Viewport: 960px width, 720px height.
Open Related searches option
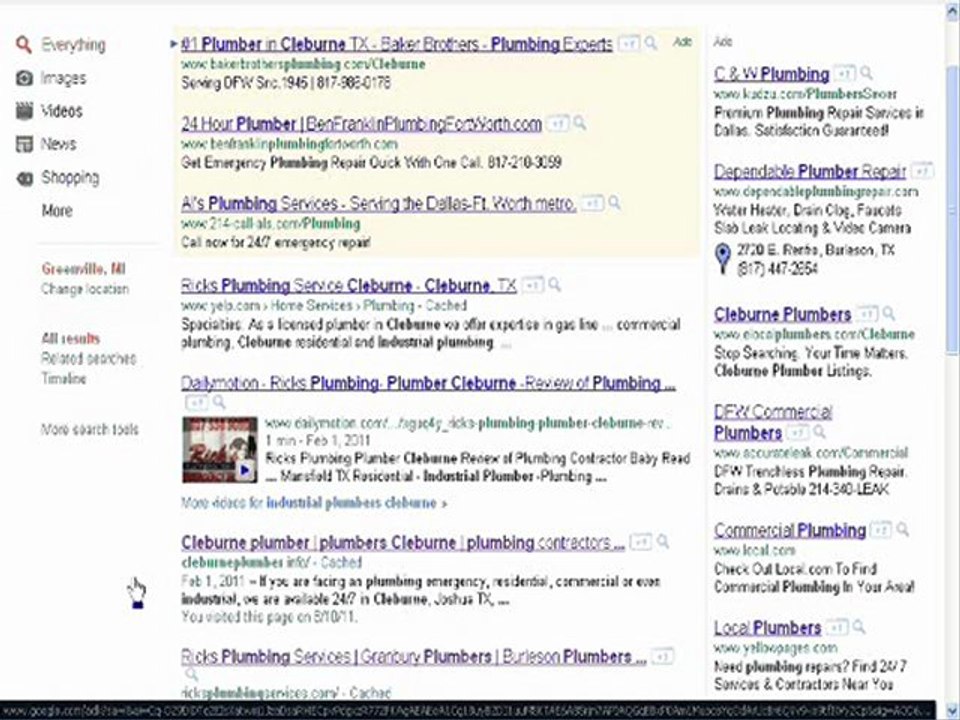point(89,359)
